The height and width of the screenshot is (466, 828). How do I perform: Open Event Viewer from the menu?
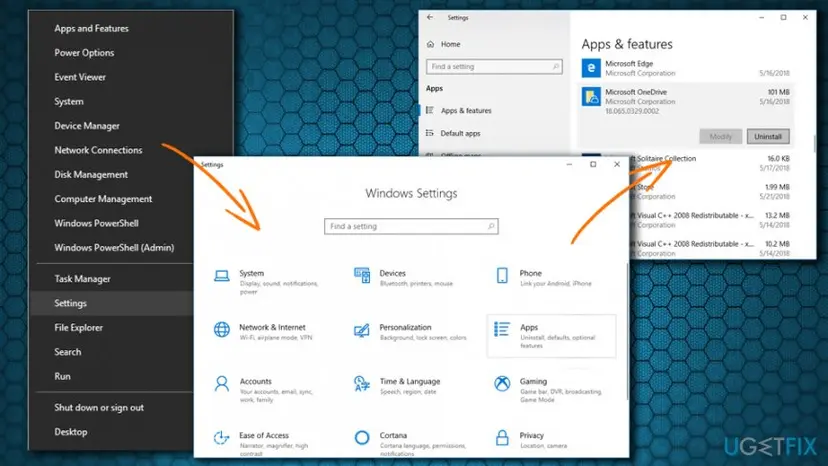(80, 77)
